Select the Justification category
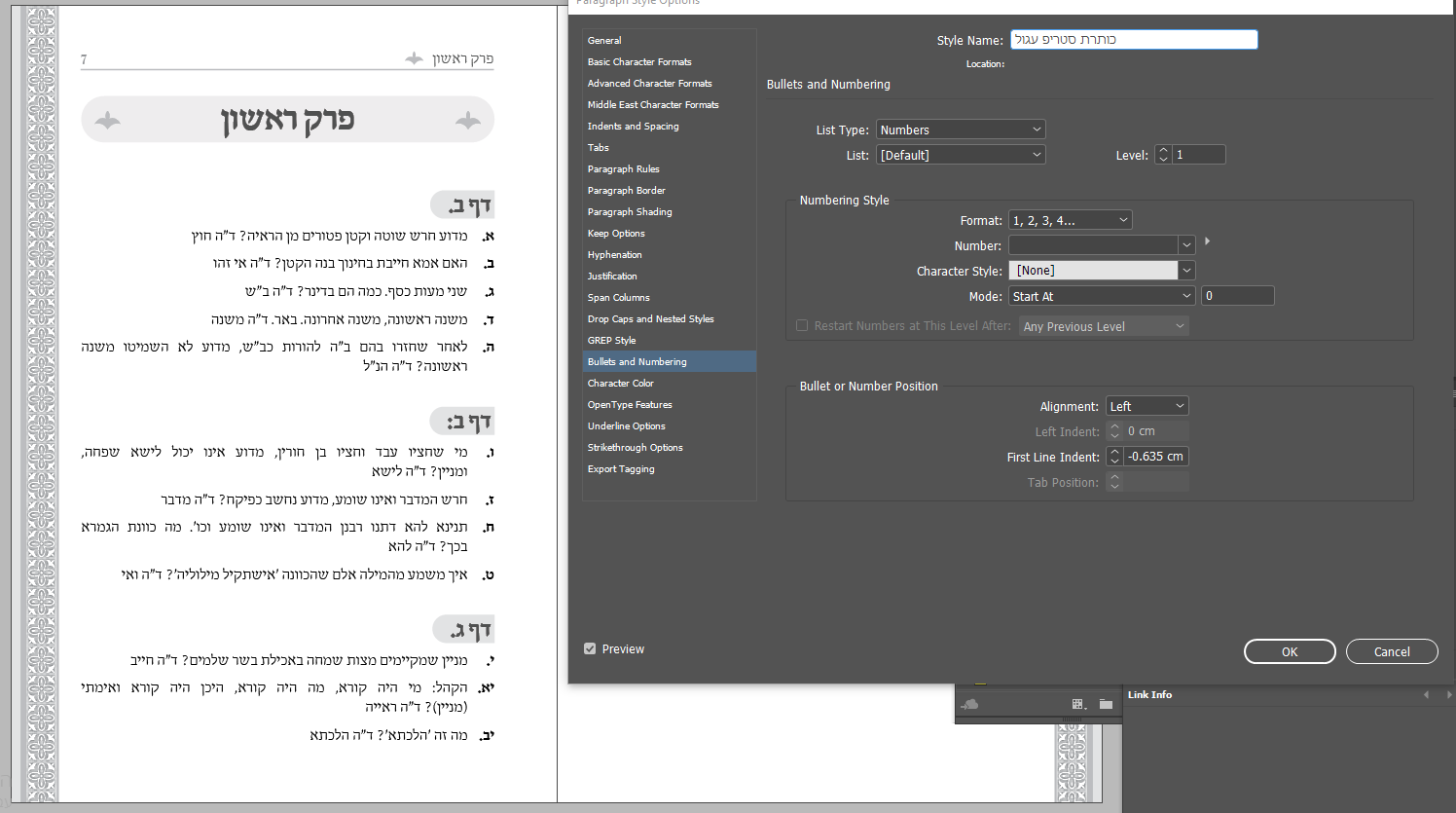This screenshot has width=1456, height=813. click(670, 277)
